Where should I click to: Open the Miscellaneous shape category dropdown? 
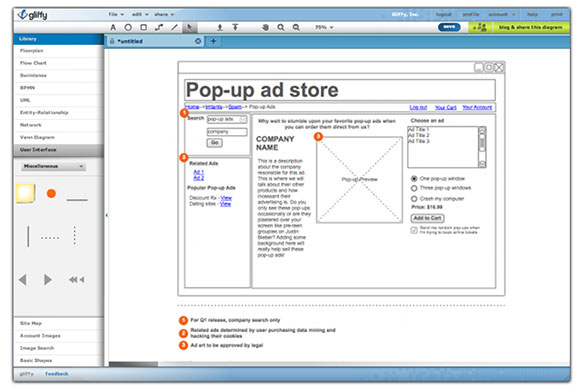pos(53,166)
